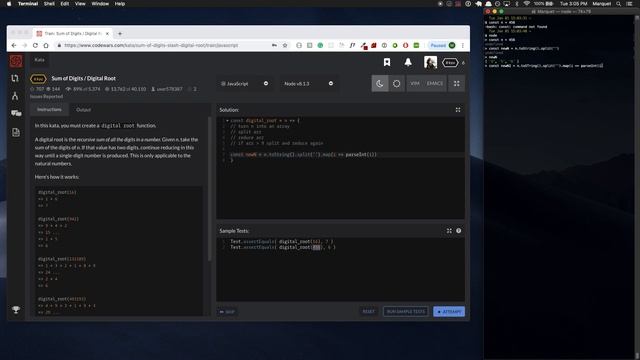This screenshot has width=640, height=360.
Task: Click the honor rank badge beside avatar
Action: tap(450, 63)
